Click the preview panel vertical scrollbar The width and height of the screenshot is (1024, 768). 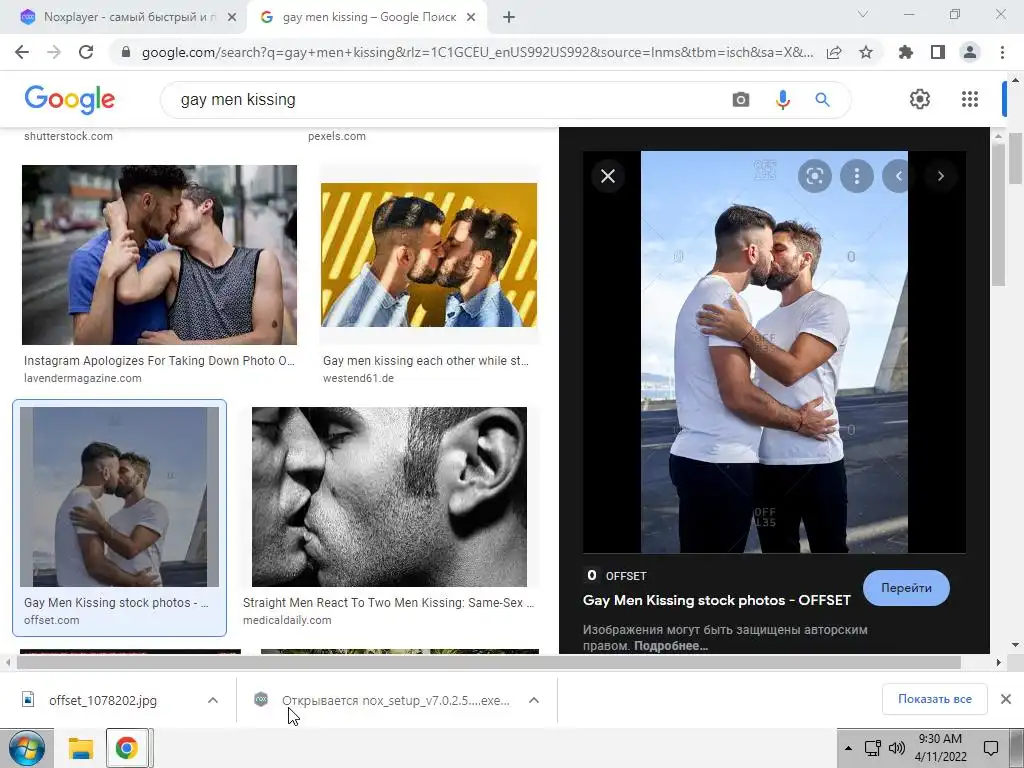click(998, 216)
